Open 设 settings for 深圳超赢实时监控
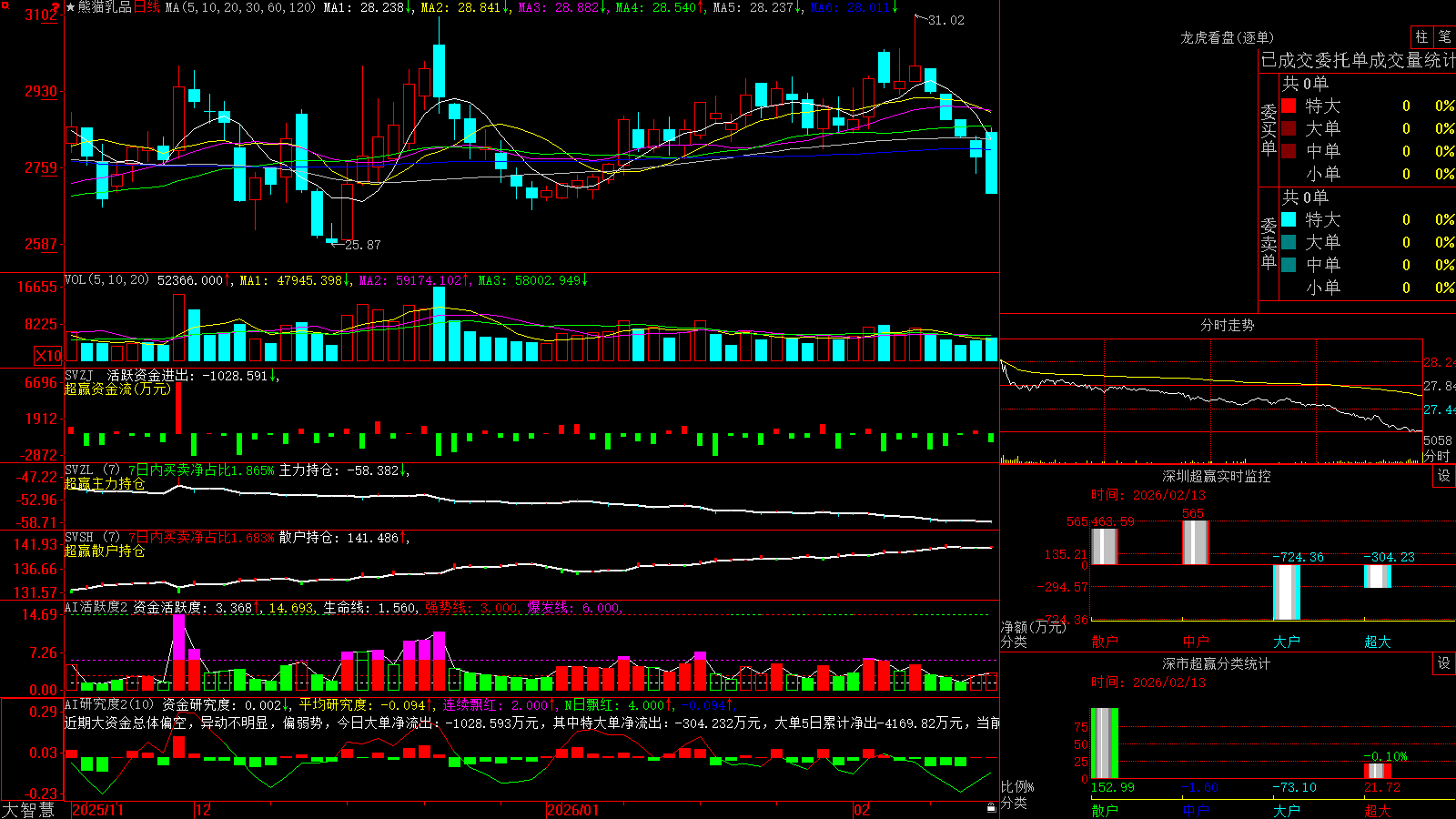The width and height of the screenshot is (1456, 819). pyautogui.click(x=1444, y=476)
